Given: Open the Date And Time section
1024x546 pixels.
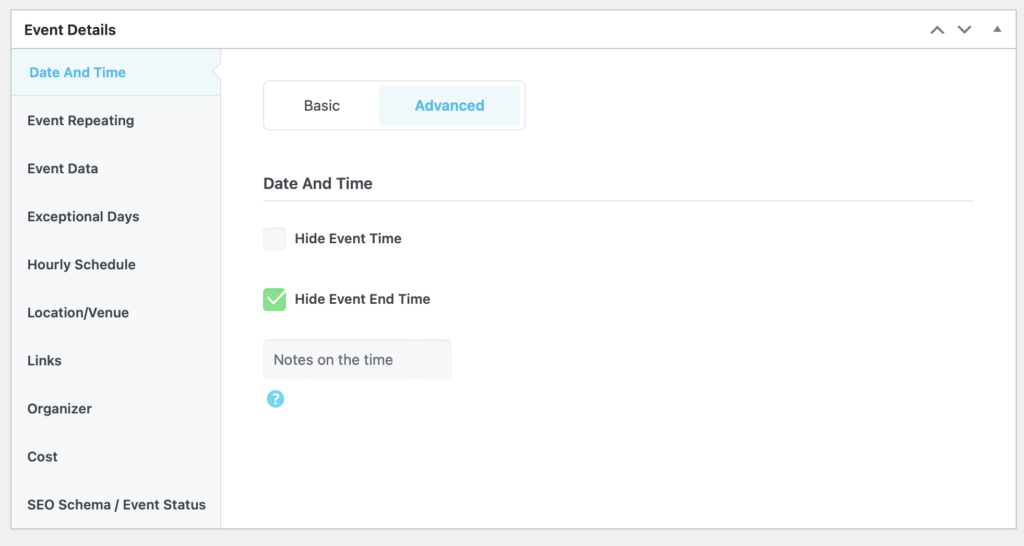Looking at the screenshot, I should click(78, 73).
